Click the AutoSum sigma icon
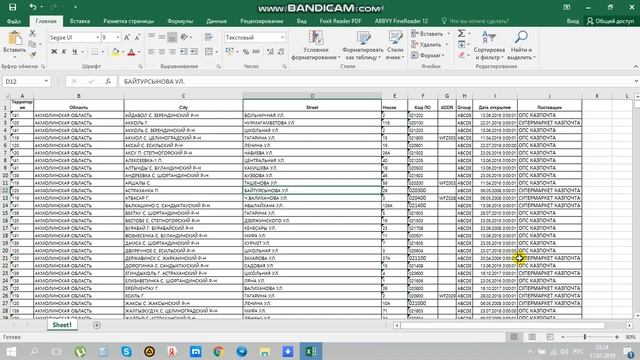 coord(461,33)
